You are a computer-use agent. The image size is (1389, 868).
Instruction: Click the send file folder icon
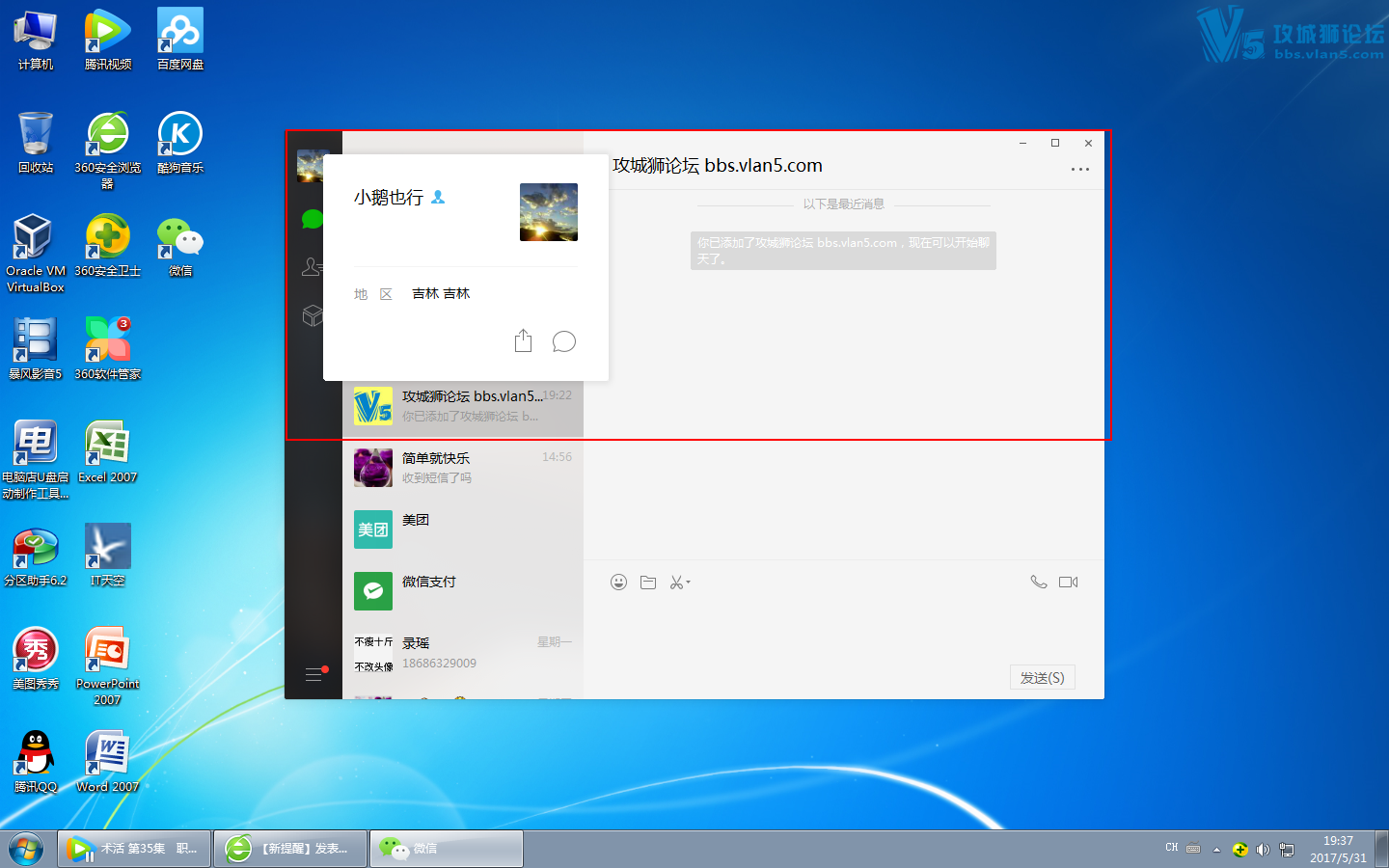(648, 583)
